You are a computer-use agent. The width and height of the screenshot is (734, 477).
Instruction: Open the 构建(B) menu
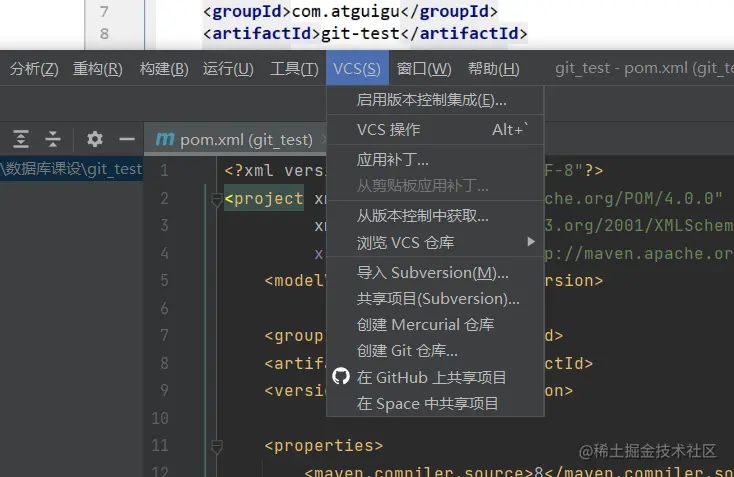point(164,69)
